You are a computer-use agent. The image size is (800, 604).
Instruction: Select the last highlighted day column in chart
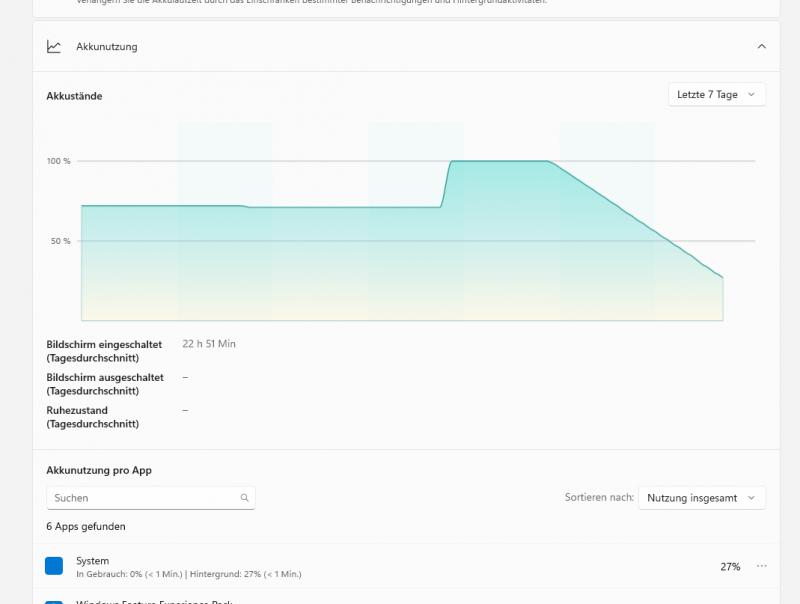click(606, 220)
